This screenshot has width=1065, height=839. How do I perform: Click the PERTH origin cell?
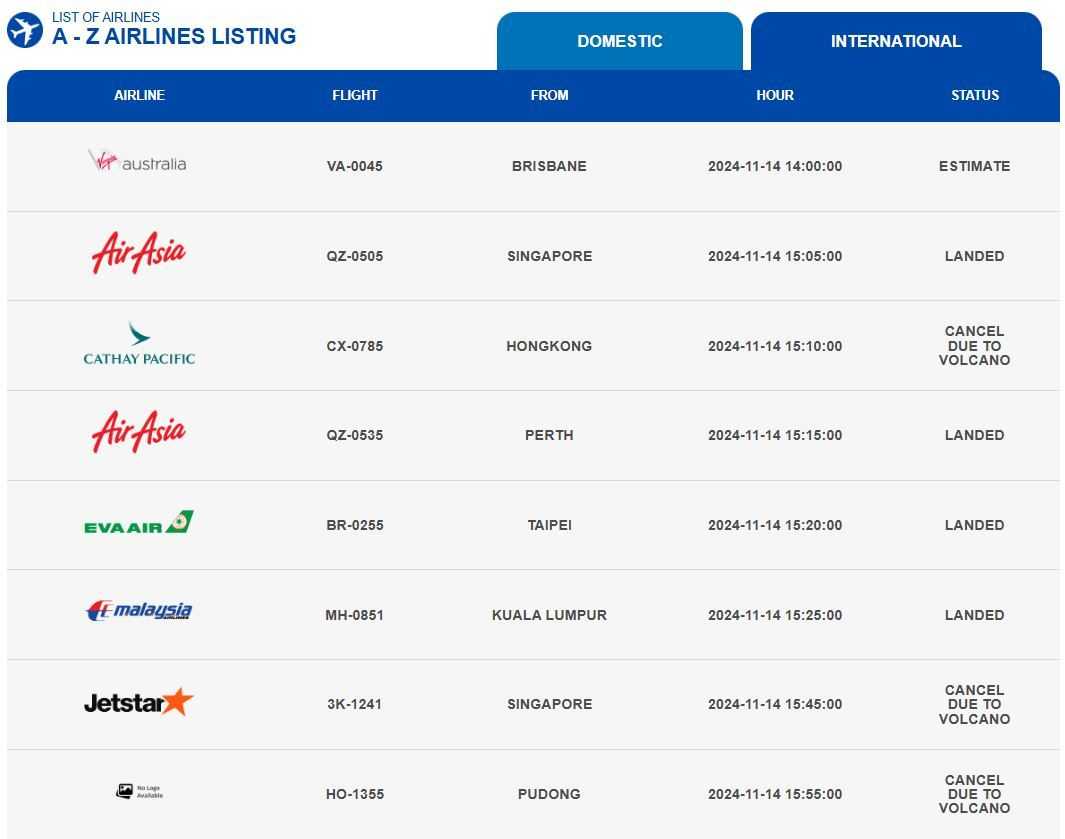coord(549,435)
